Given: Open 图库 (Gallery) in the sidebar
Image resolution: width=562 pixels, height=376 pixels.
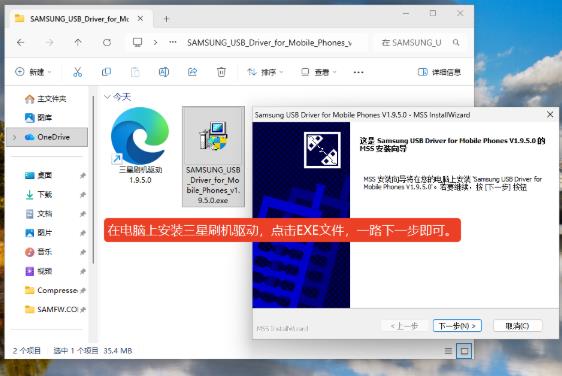Looking at the screenshot, I should tap(39, 118).
